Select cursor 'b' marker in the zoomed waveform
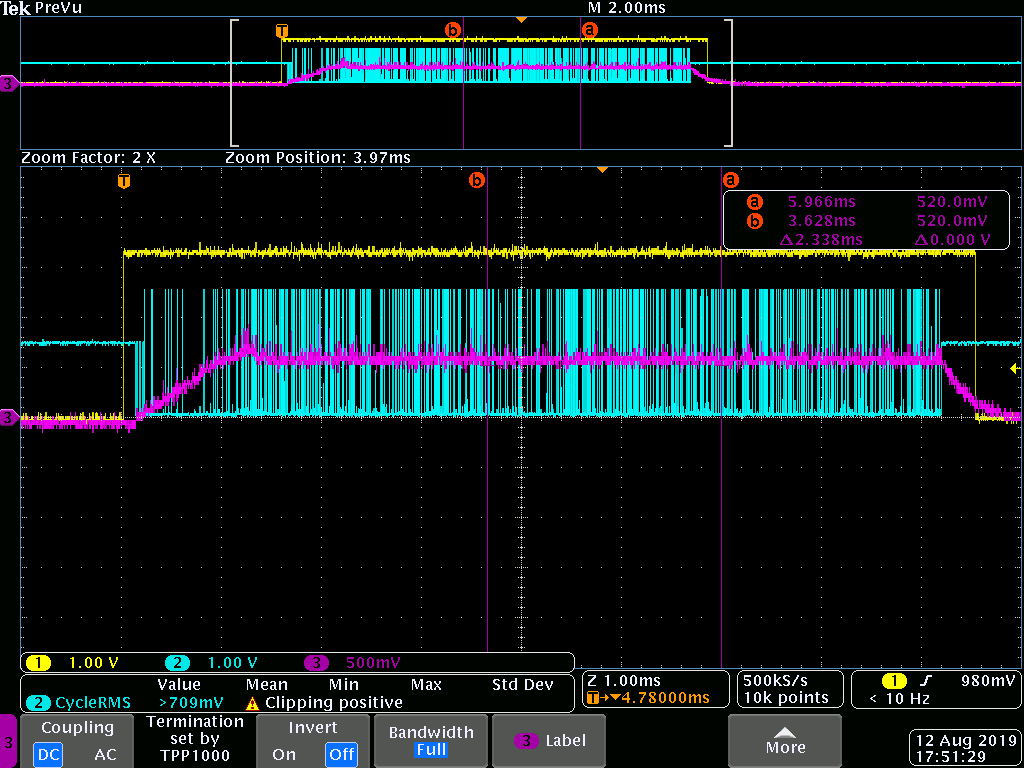This screenshot has height=768, width=1024. tap(477, 180)
